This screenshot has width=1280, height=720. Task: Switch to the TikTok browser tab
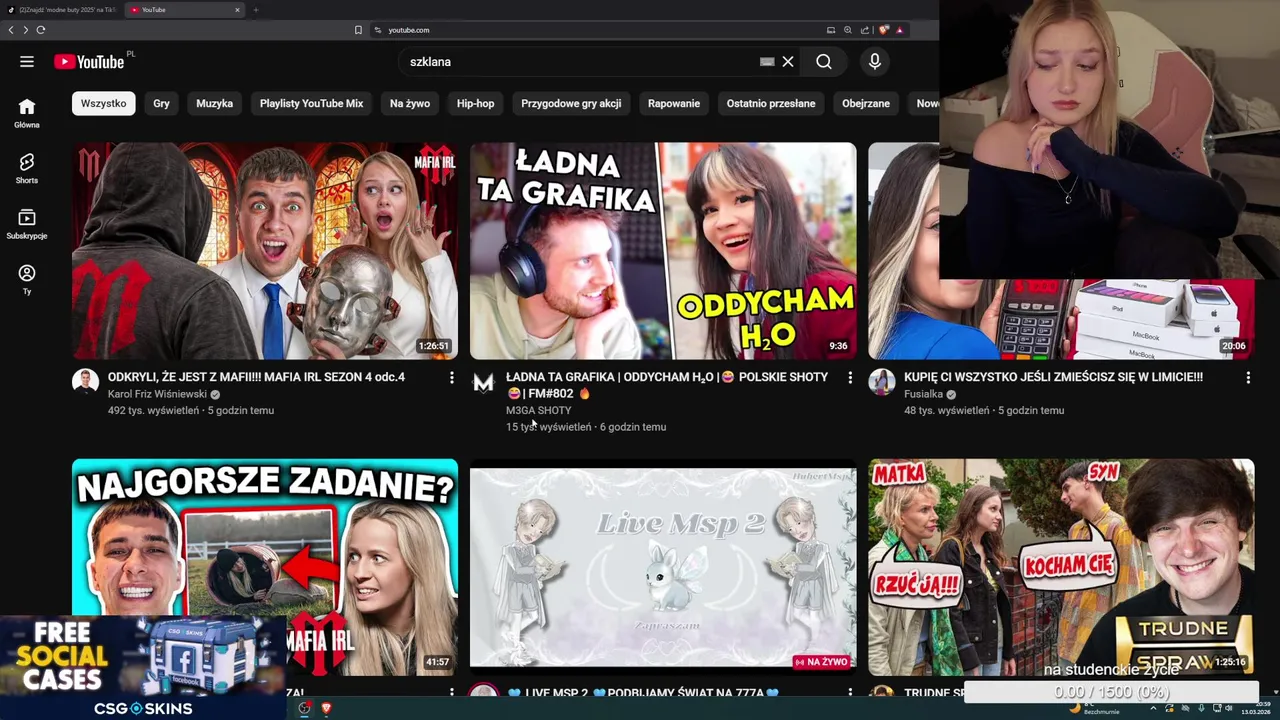(x=62, y=10)
